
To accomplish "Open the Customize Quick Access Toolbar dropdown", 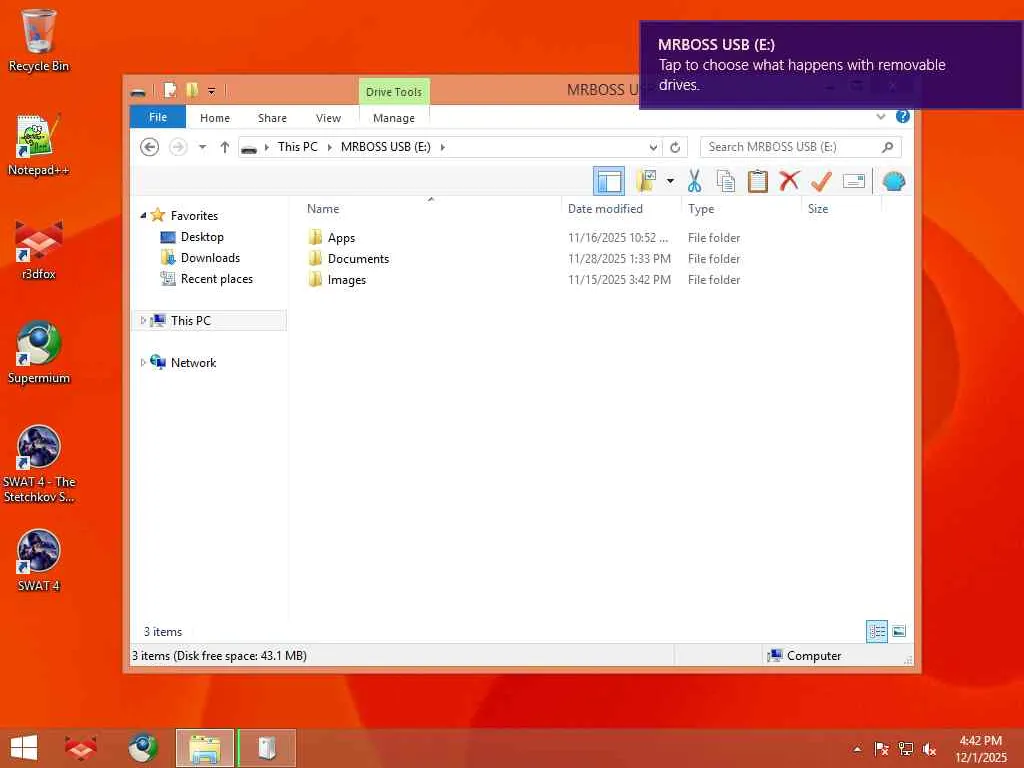I will tap(212, 91).
